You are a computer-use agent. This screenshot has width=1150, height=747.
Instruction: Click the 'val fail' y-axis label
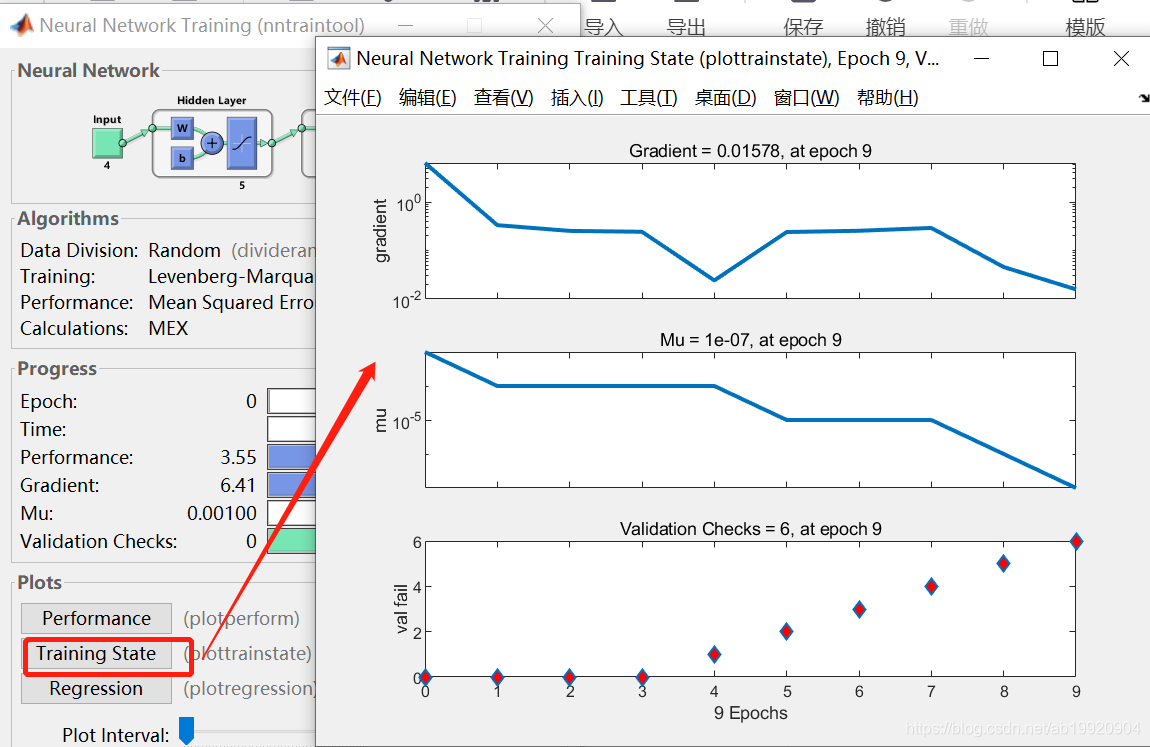(x=400, y=609)
